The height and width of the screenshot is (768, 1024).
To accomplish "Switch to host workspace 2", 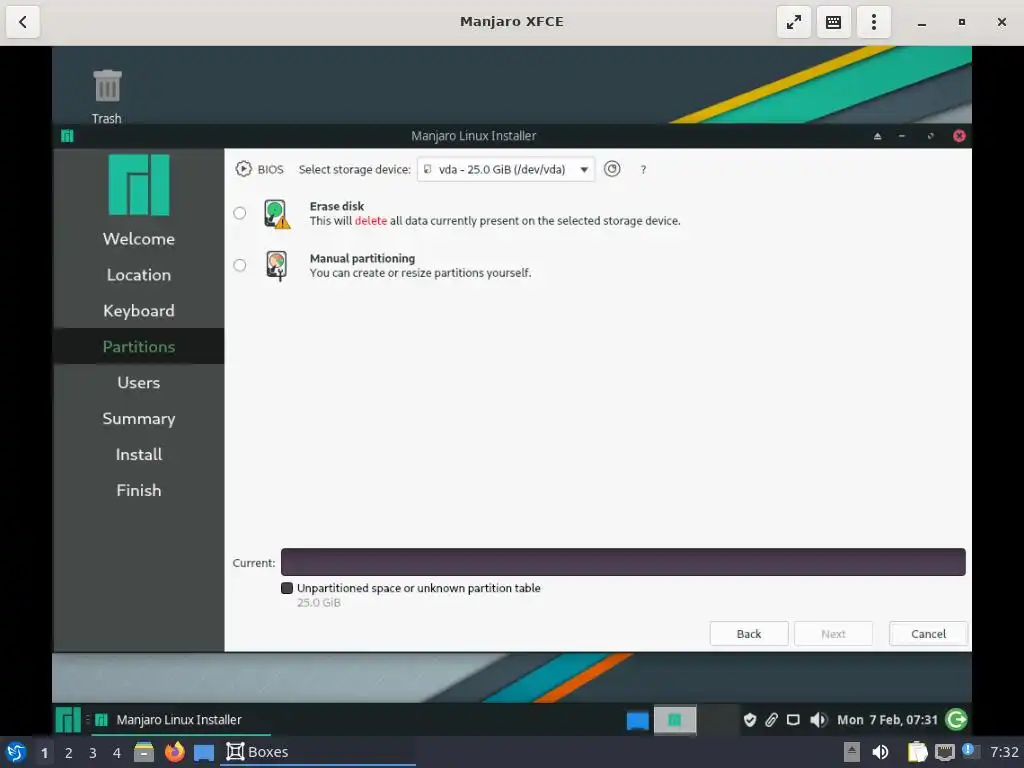I will [69, 753].
